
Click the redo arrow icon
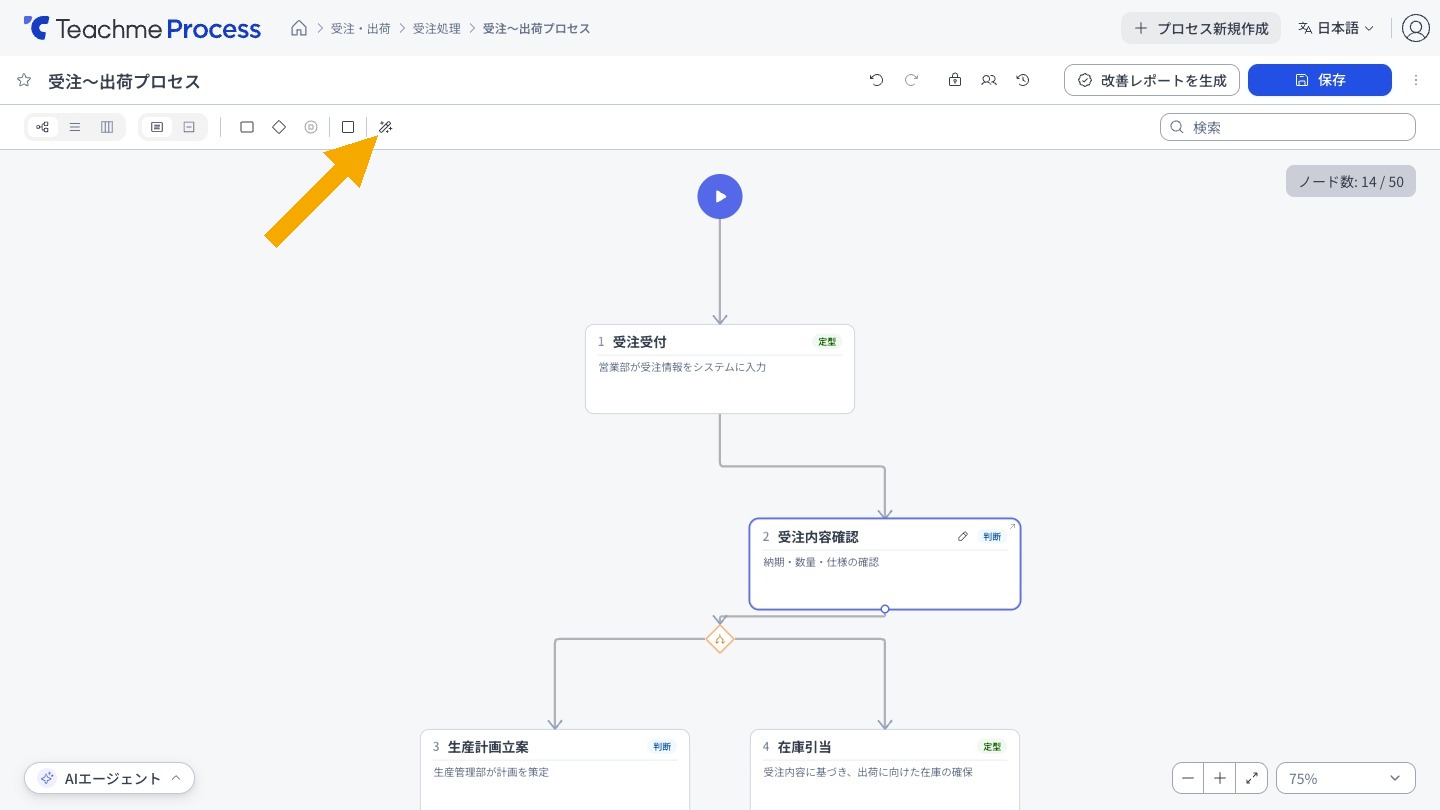tap(911, 80)
